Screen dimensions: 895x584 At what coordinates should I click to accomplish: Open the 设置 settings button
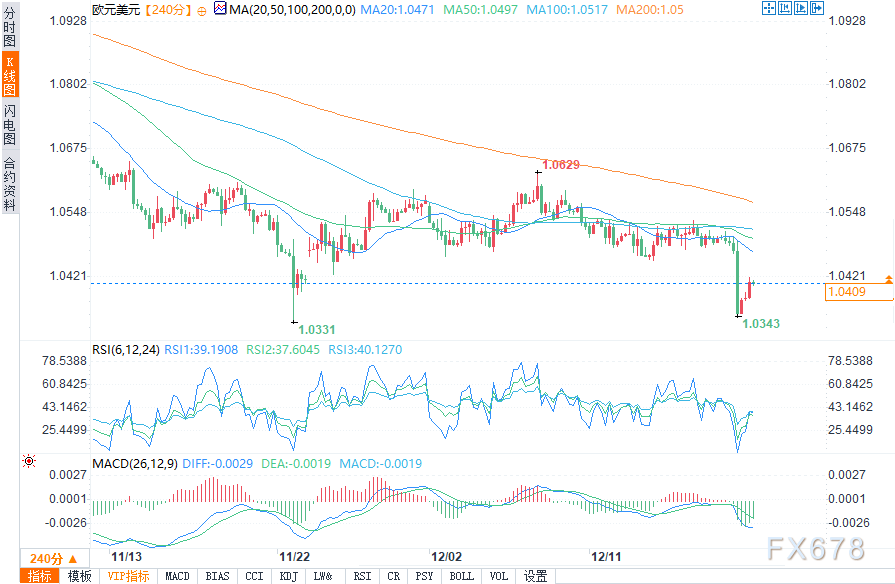click(535, 576)
